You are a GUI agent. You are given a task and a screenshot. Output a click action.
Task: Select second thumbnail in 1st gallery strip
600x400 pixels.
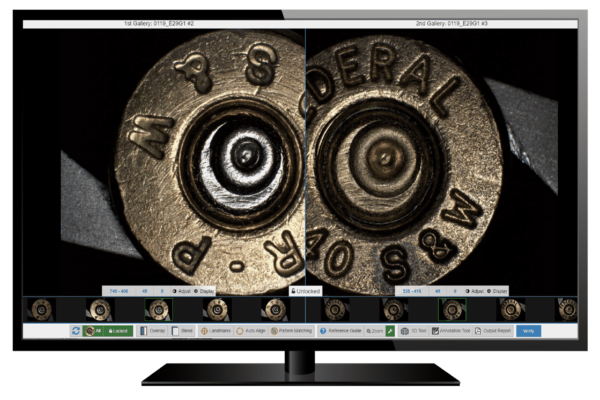(100, 309)
